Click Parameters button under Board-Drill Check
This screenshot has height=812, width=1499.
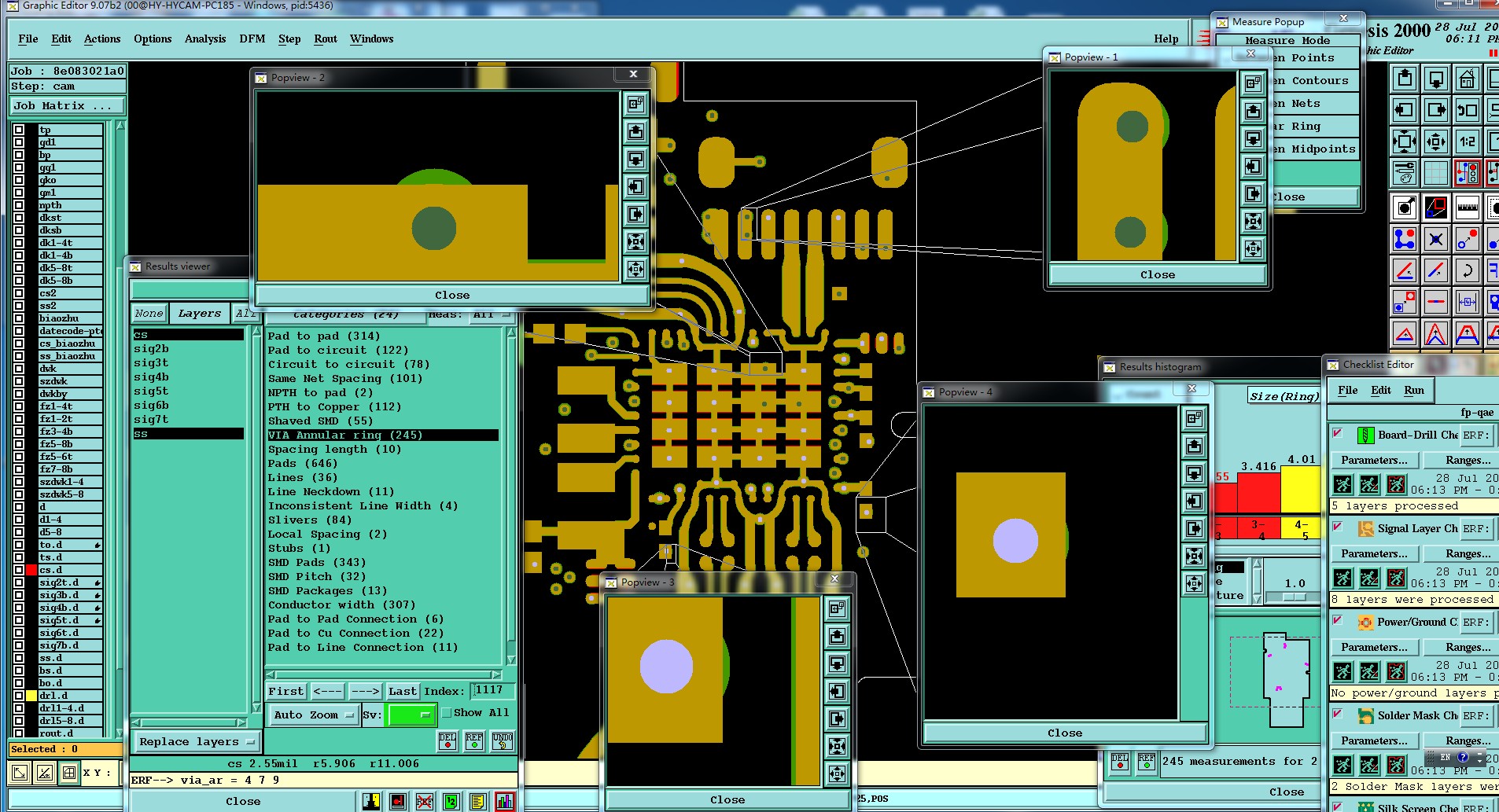click(1375, 460)
